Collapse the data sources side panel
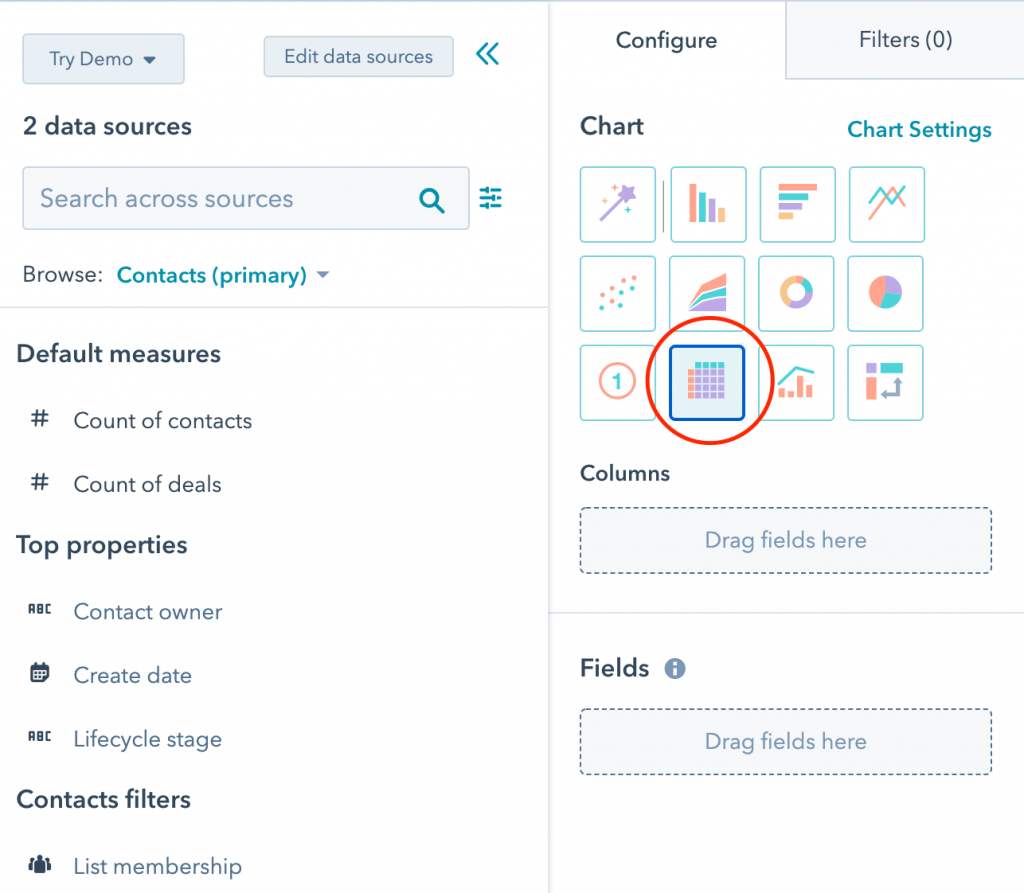This screenshot has height=893, width=1024. tap(487, 54)
